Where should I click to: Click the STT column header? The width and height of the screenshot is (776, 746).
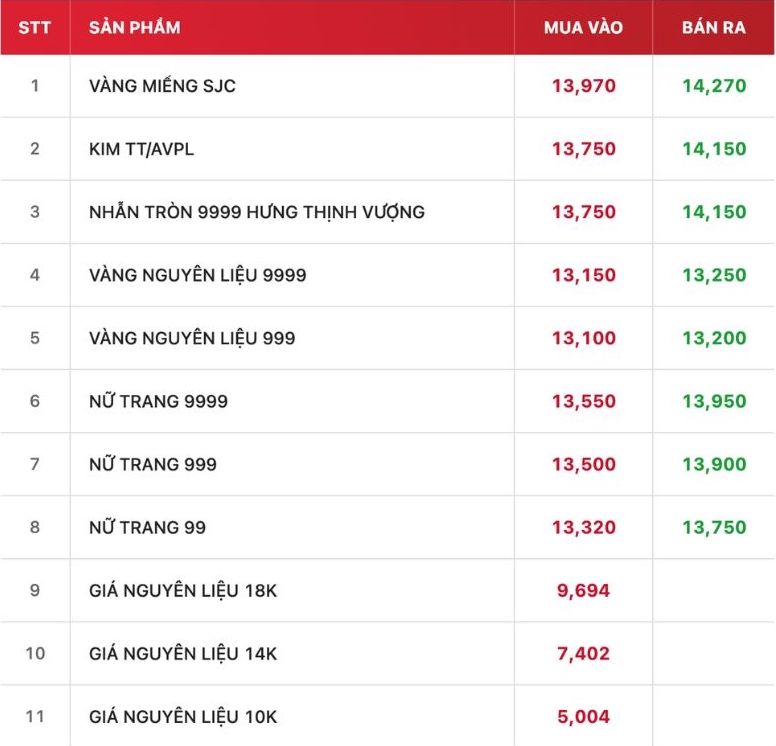35,27
